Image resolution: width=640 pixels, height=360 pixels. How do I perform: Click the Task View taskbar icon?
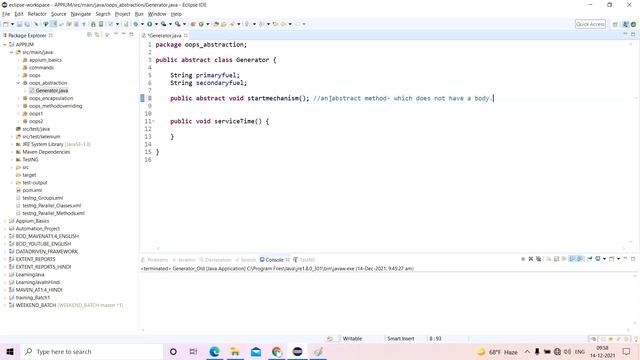pos(193,351)
